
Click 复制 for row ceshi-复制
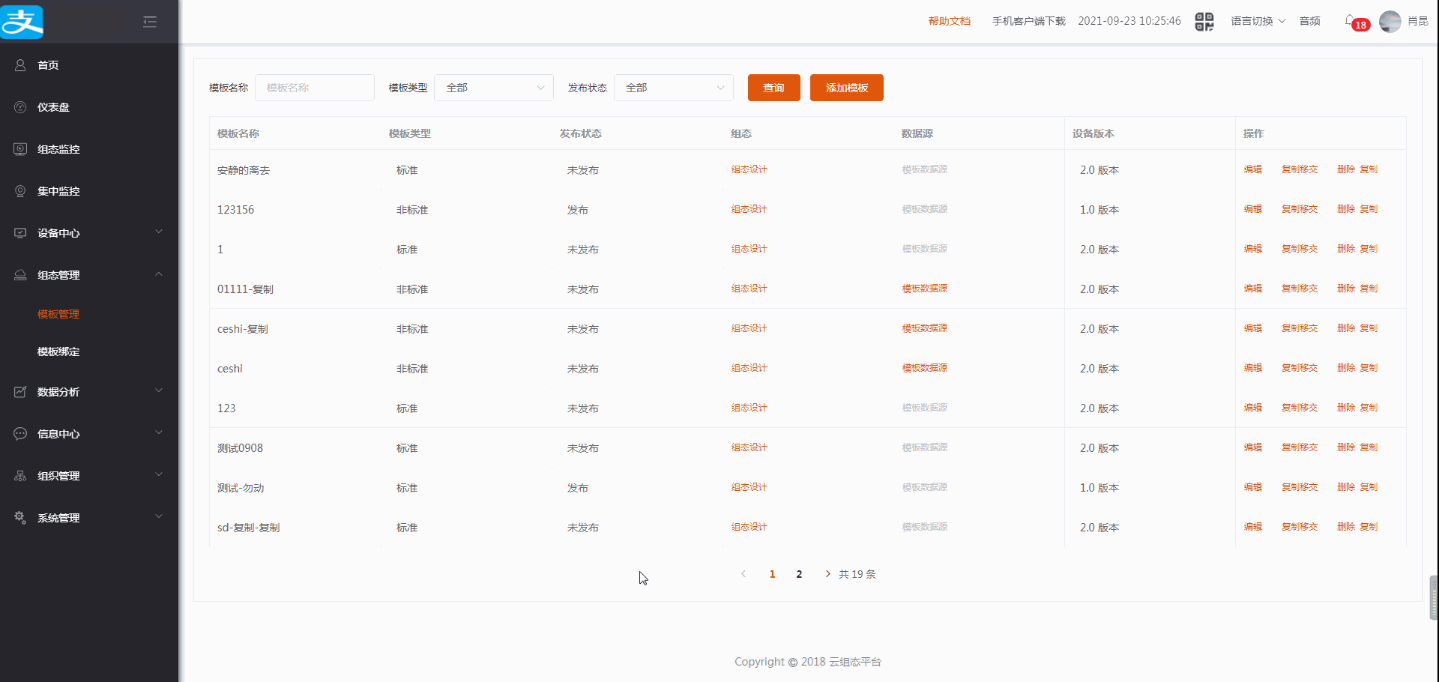(x=1369, y=328)
